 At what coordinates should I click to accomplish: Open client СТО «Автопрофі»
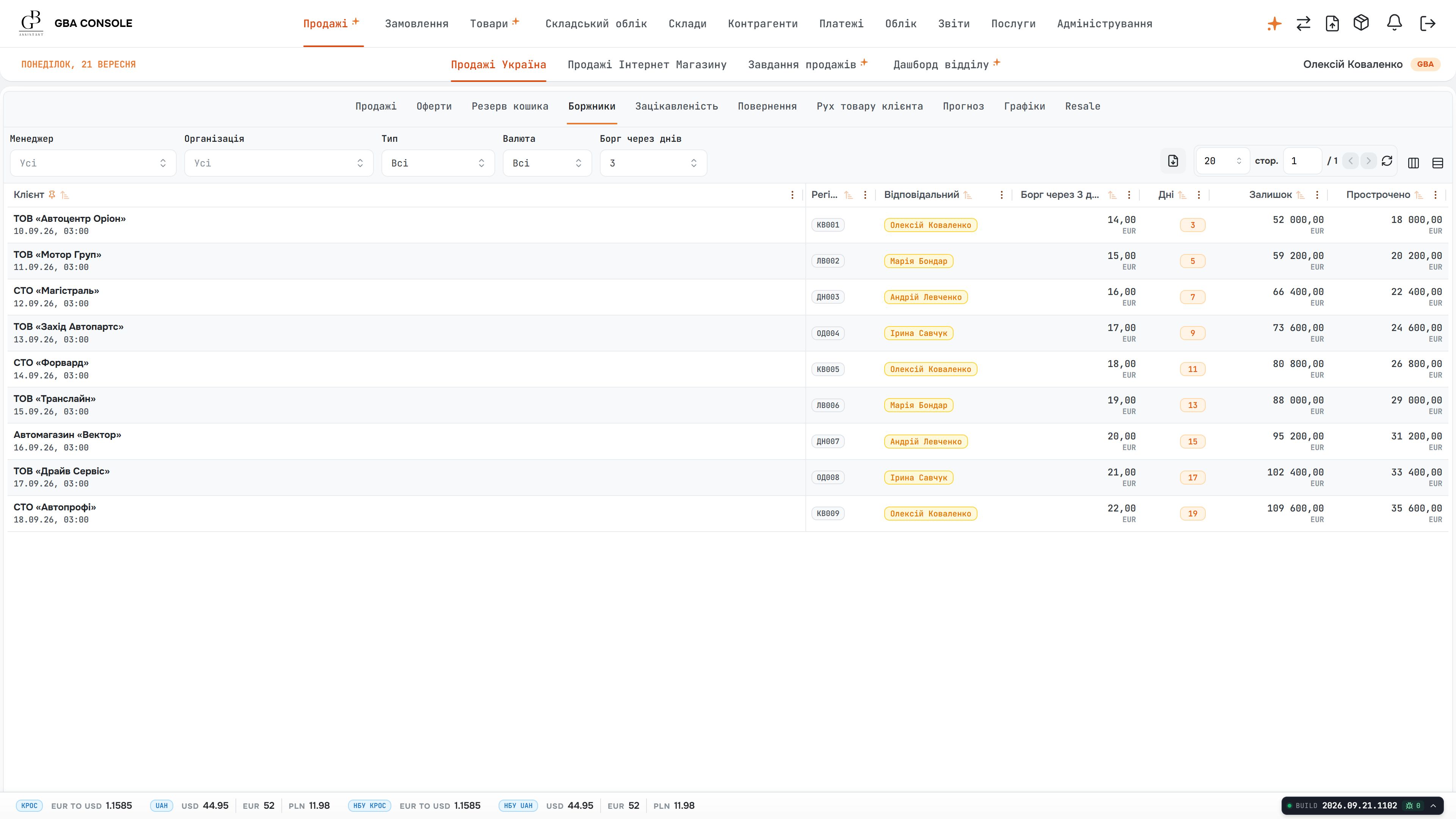pyautogui.click(x=55, y=507)
